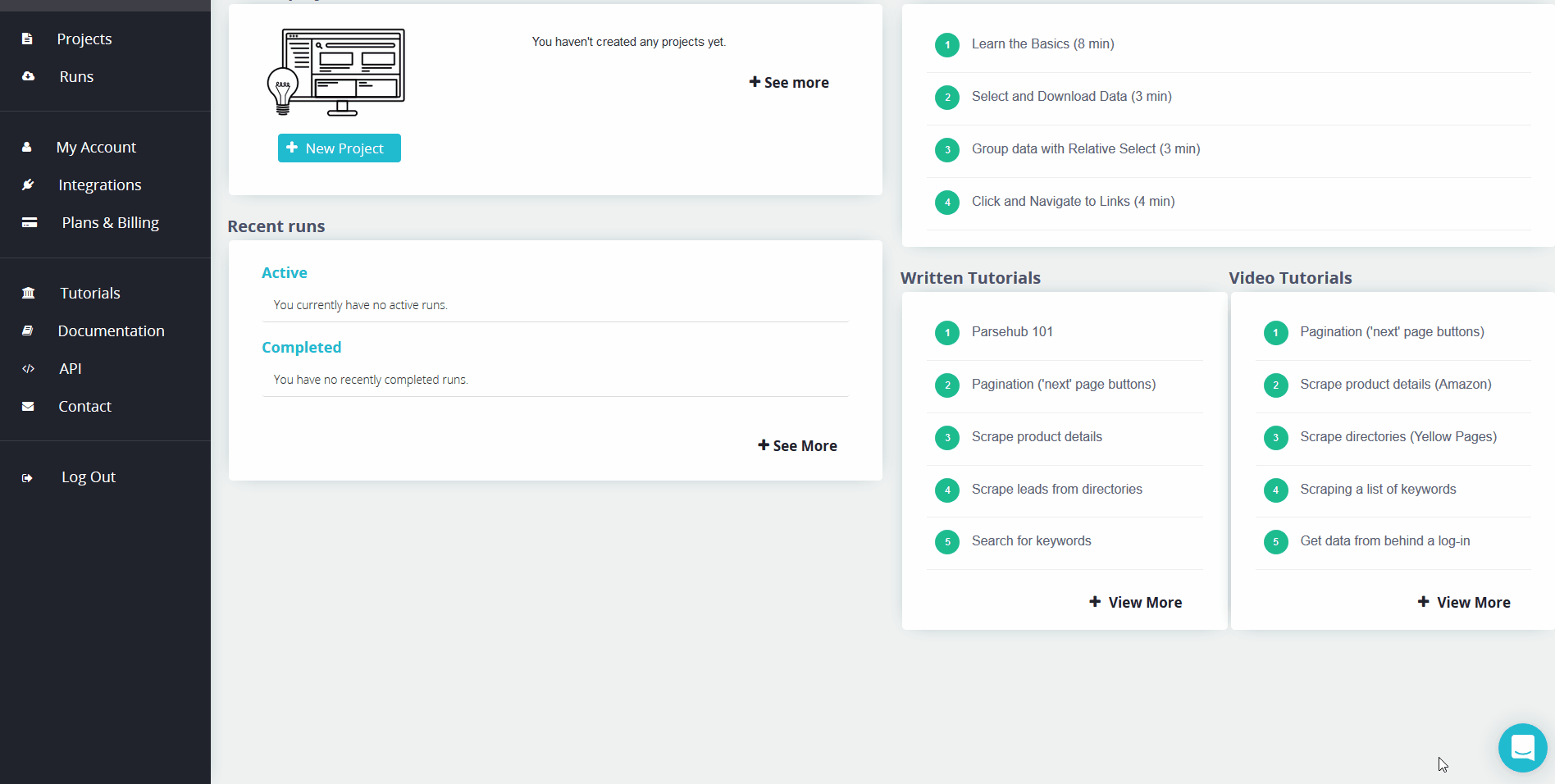The height and width of the screenshot is (784, 1555).
Task: Click green badge 5 beside Get data from behind a log-in
Action: [x=1275, y=541]
